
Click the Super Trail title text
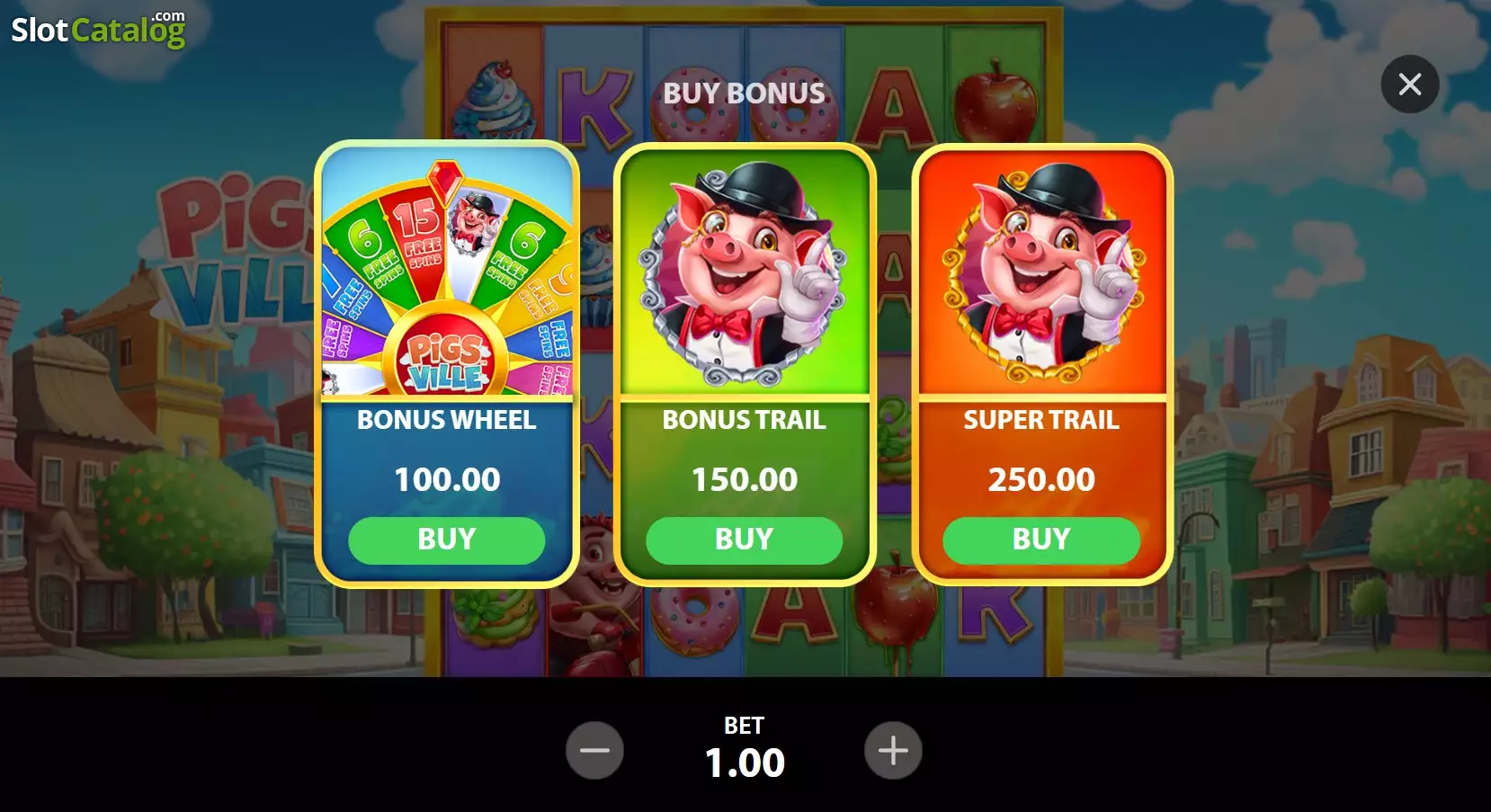(x=1041, y=420)
